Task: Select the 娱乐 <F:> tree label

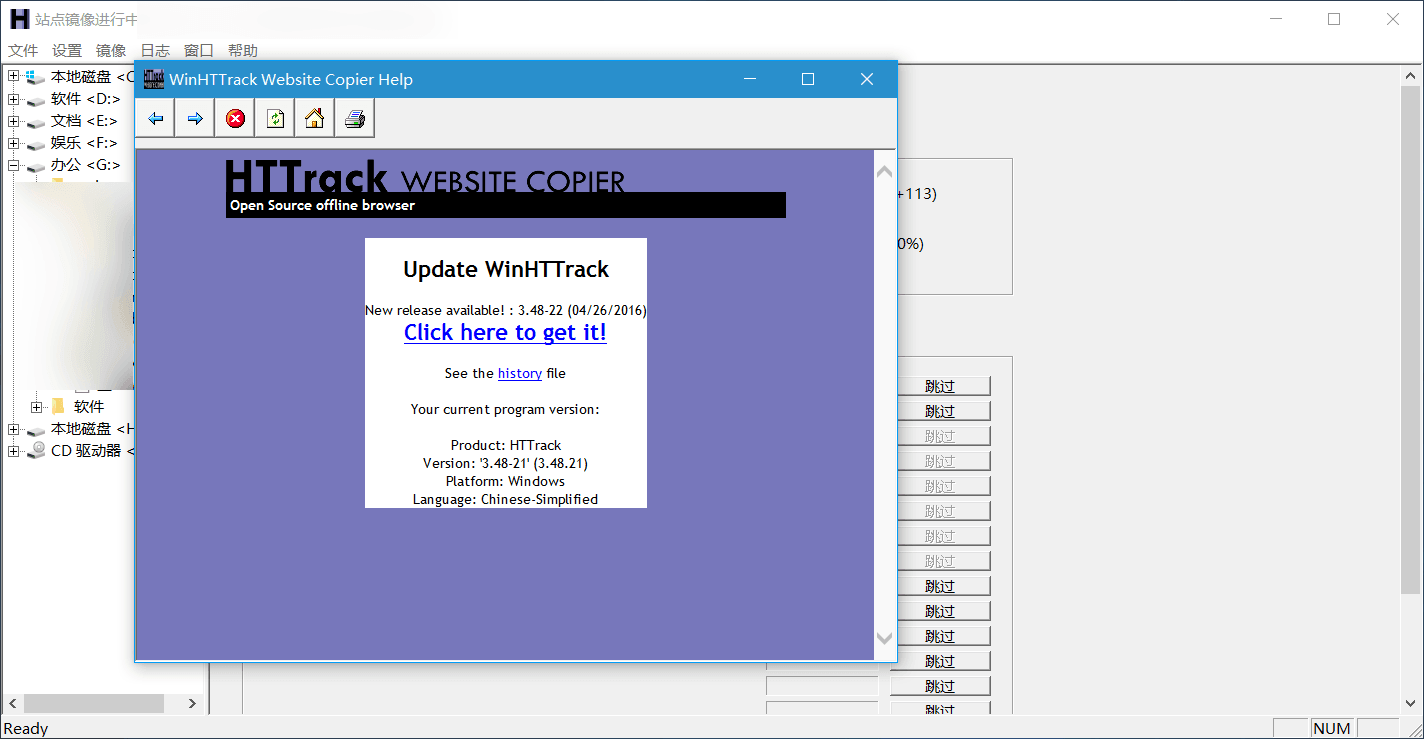Action: coord(85,143)
